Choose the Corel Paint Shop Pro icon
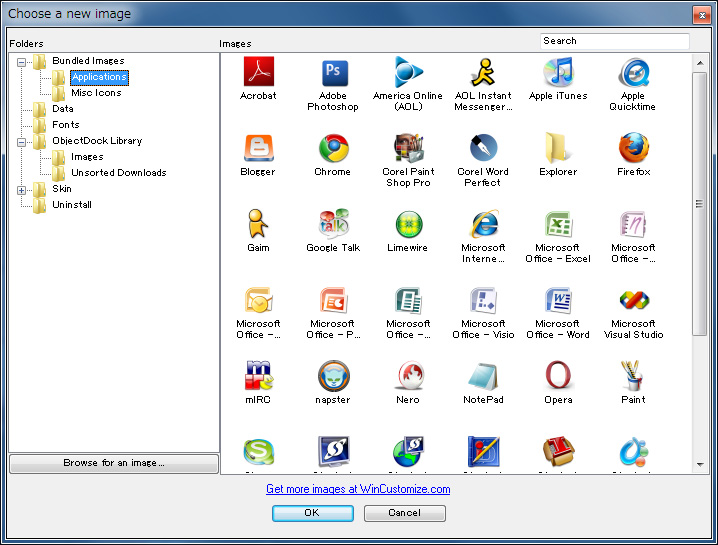This screenshot has width=718, height=545. click(x=408, y=148)
